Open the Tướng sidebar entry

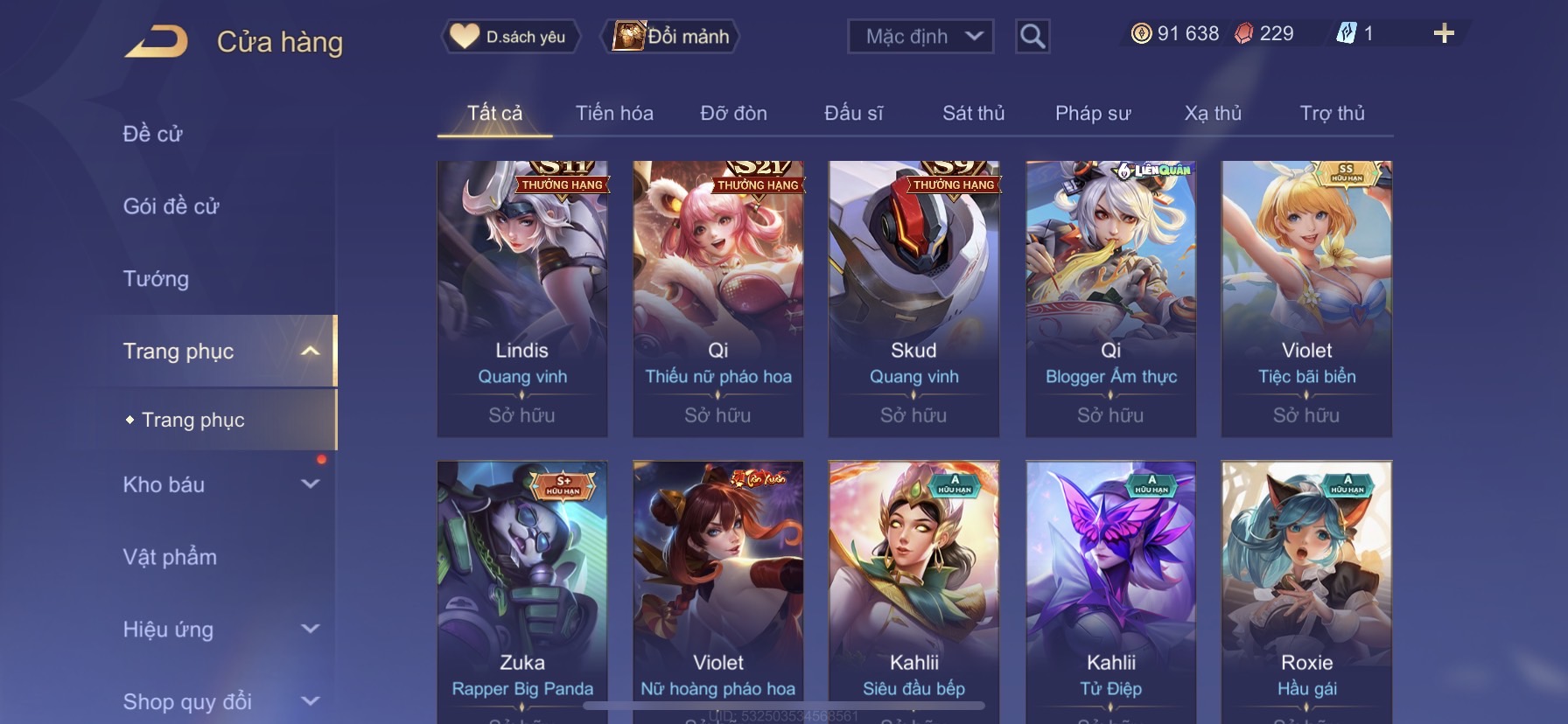(156, 279)
